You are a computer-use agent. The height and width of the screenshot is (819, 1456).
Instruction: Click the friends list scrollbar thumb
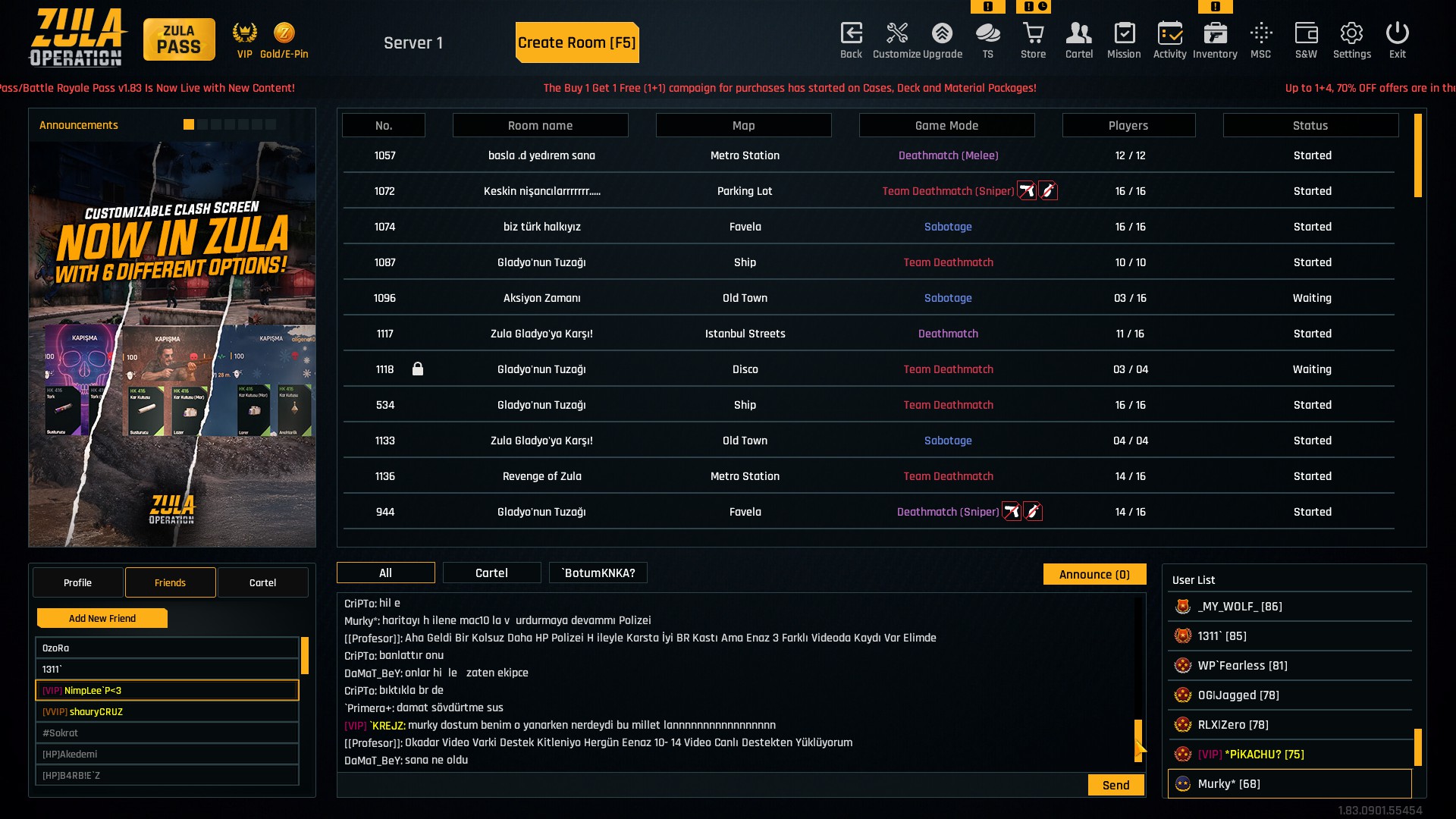(x=305, y=655)
